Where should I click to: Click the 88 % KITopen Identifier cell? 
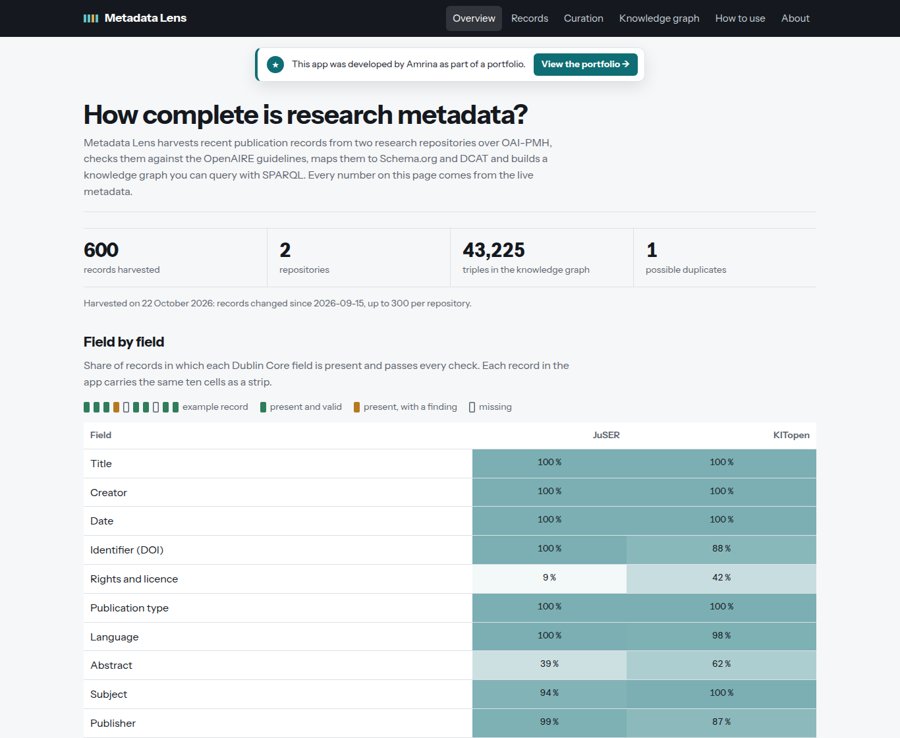(721, 549)
